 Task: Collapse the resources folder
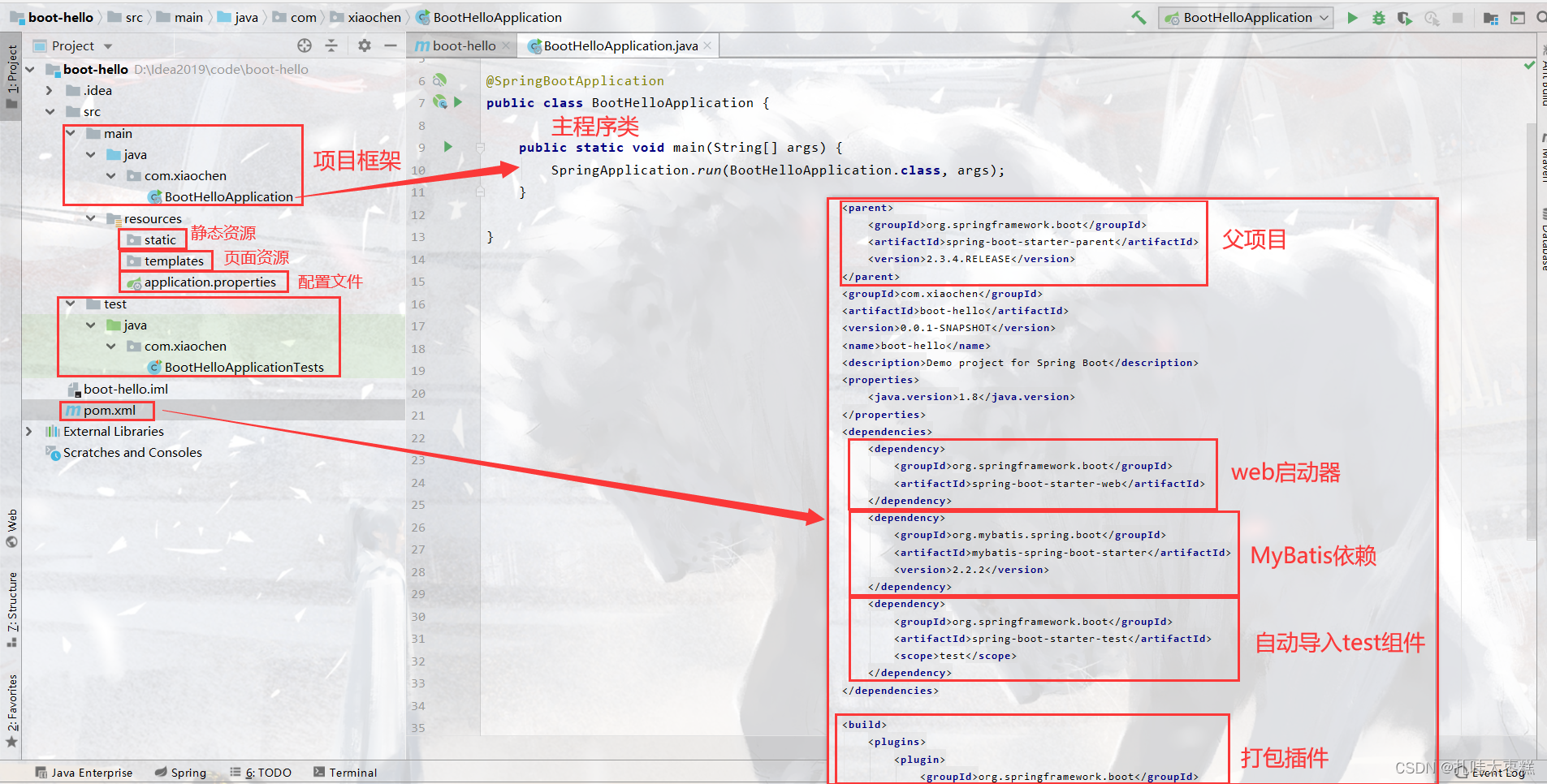coord(91,219)
